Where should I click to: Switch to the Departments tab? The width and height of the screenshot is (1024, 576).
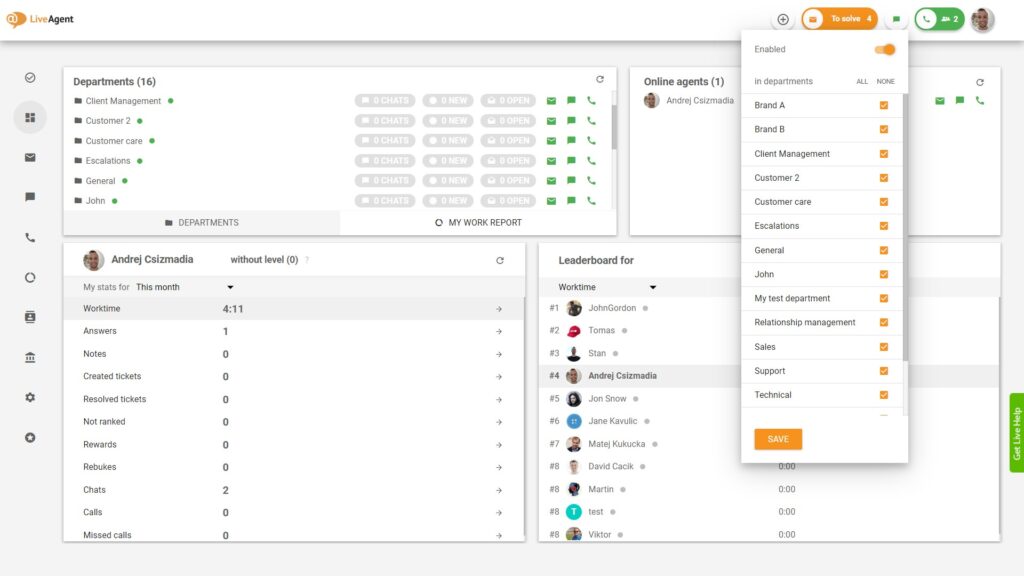[x=201, y=223]
